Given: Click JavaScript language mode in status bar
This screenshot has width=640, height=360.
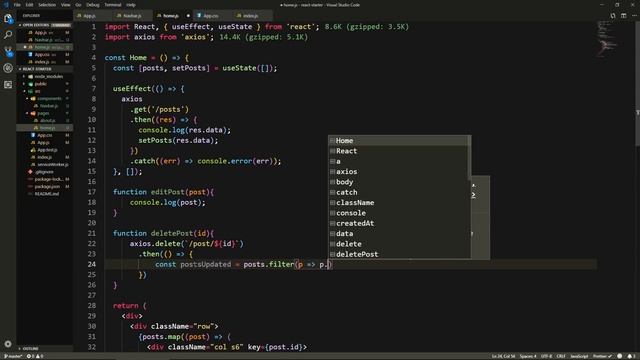Looking at the screenshot, I should [x=579, y=356].
